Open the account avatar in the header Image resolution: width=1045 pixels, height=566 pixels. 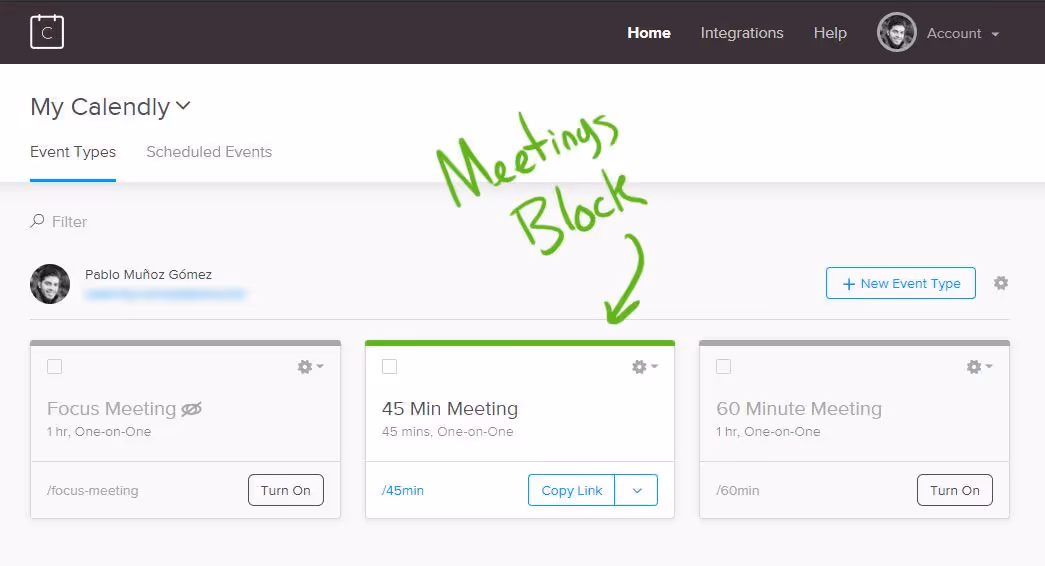click(x=896, y=32)
